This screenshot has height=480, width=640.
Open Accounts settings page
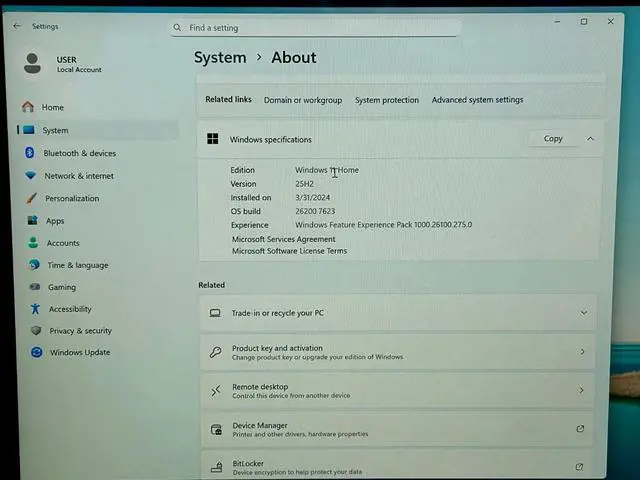(x=63, y=243)
